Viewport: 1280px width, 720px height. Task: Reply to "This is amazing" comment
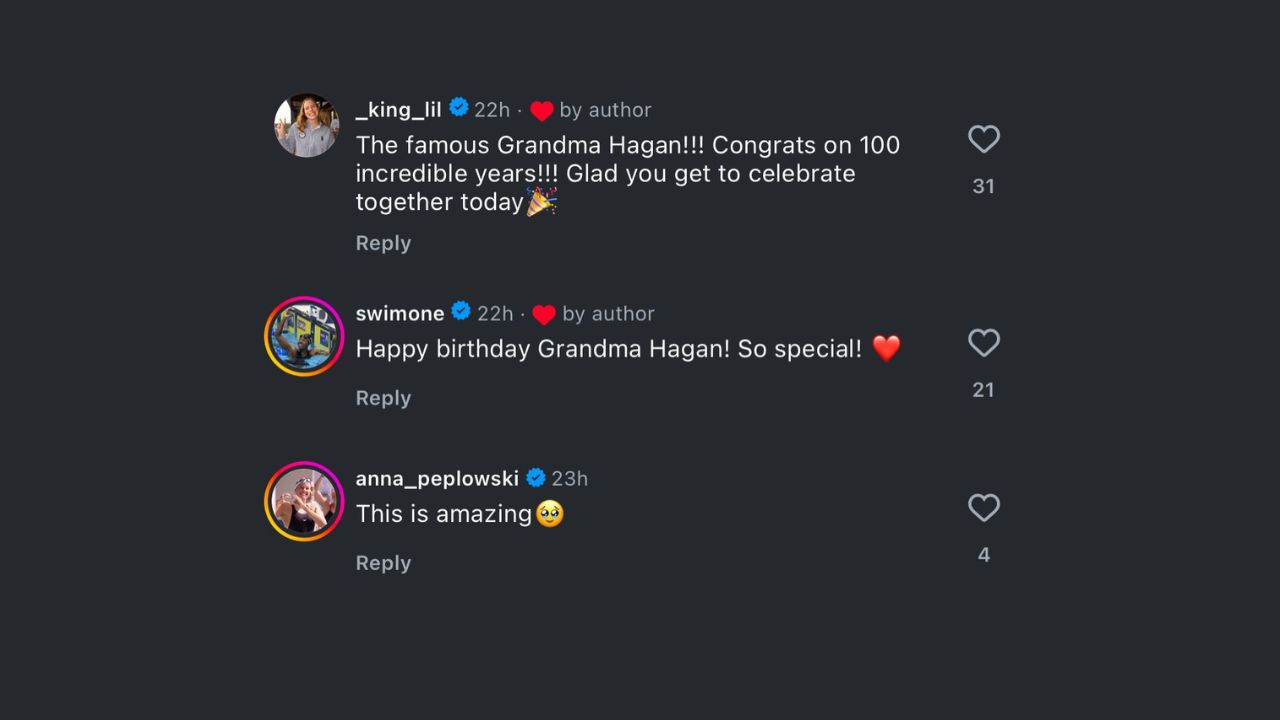click(x=383, y=563)
